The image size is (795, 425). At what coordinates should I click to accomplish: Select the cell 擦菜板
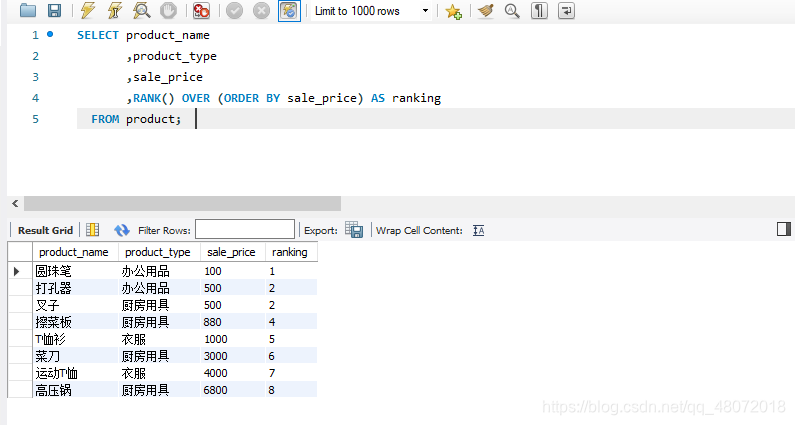point(75,322)
